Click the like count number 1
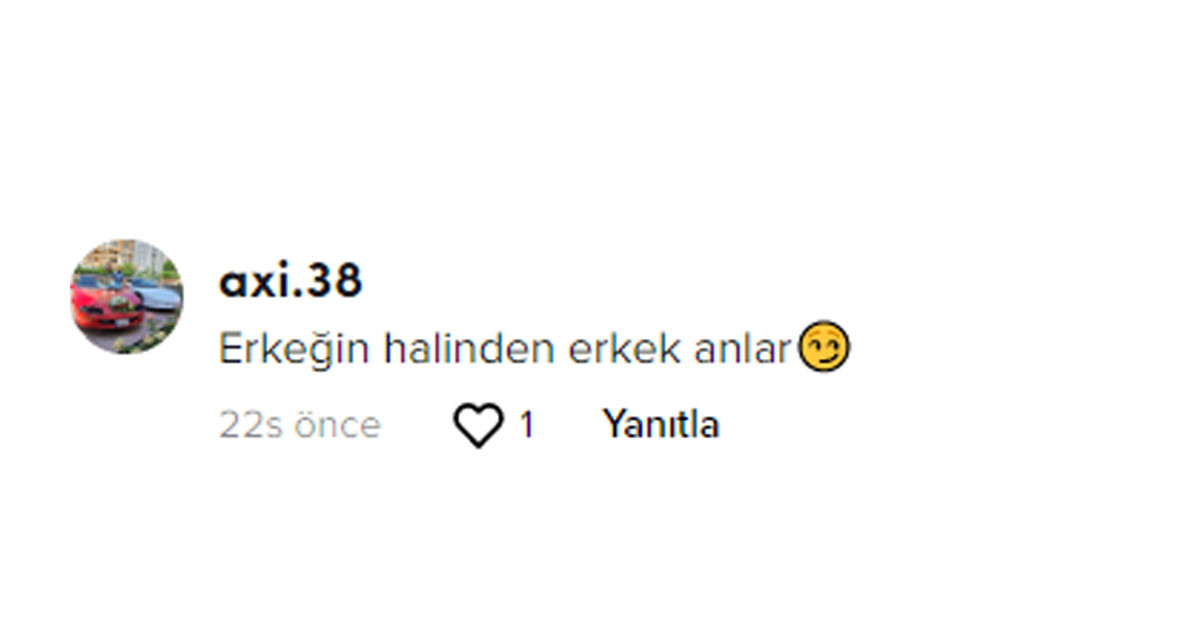 point(526,427)
